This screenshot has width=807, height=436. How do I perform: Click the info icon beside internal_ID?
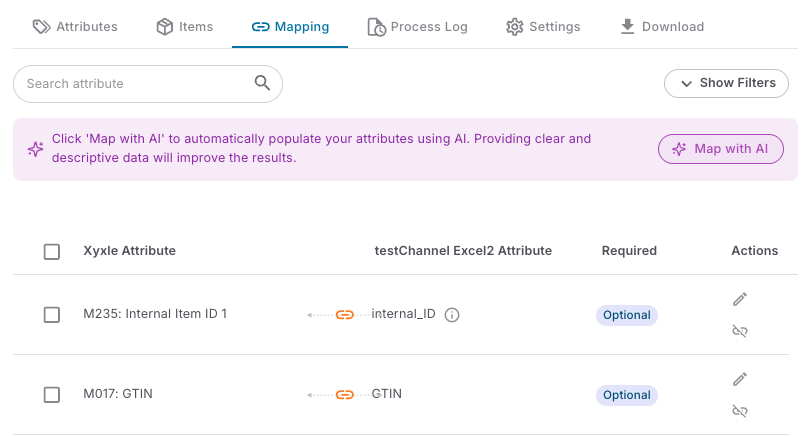pos(452,315)
